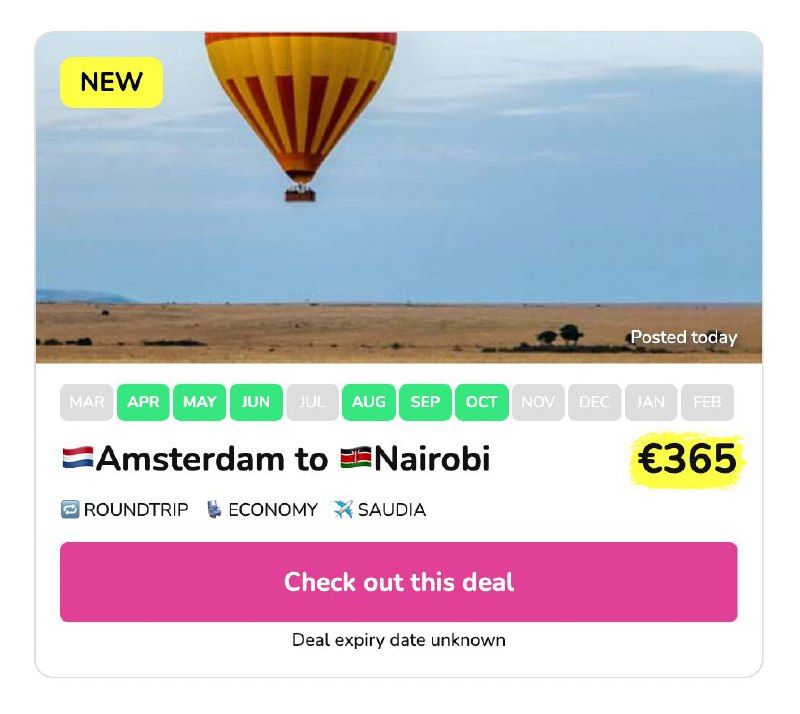
Task: Click the €365 highlighted price
Action: (687, 459)
